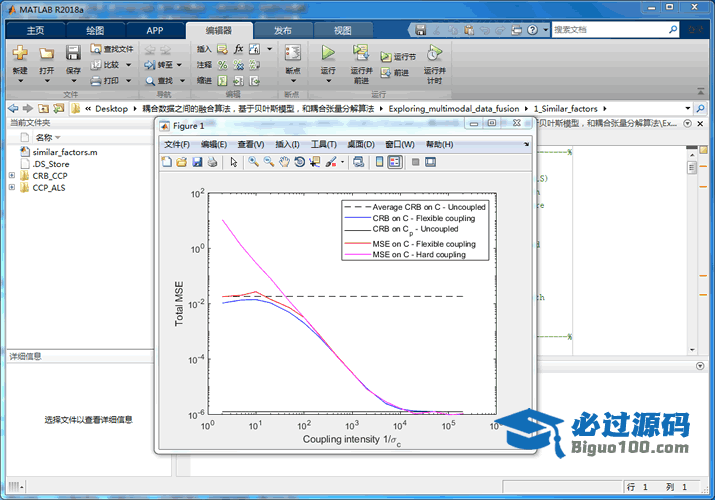Toggle the Insert Legend button
The width and height of the screenshot is (715, 500).
[395, 162]
